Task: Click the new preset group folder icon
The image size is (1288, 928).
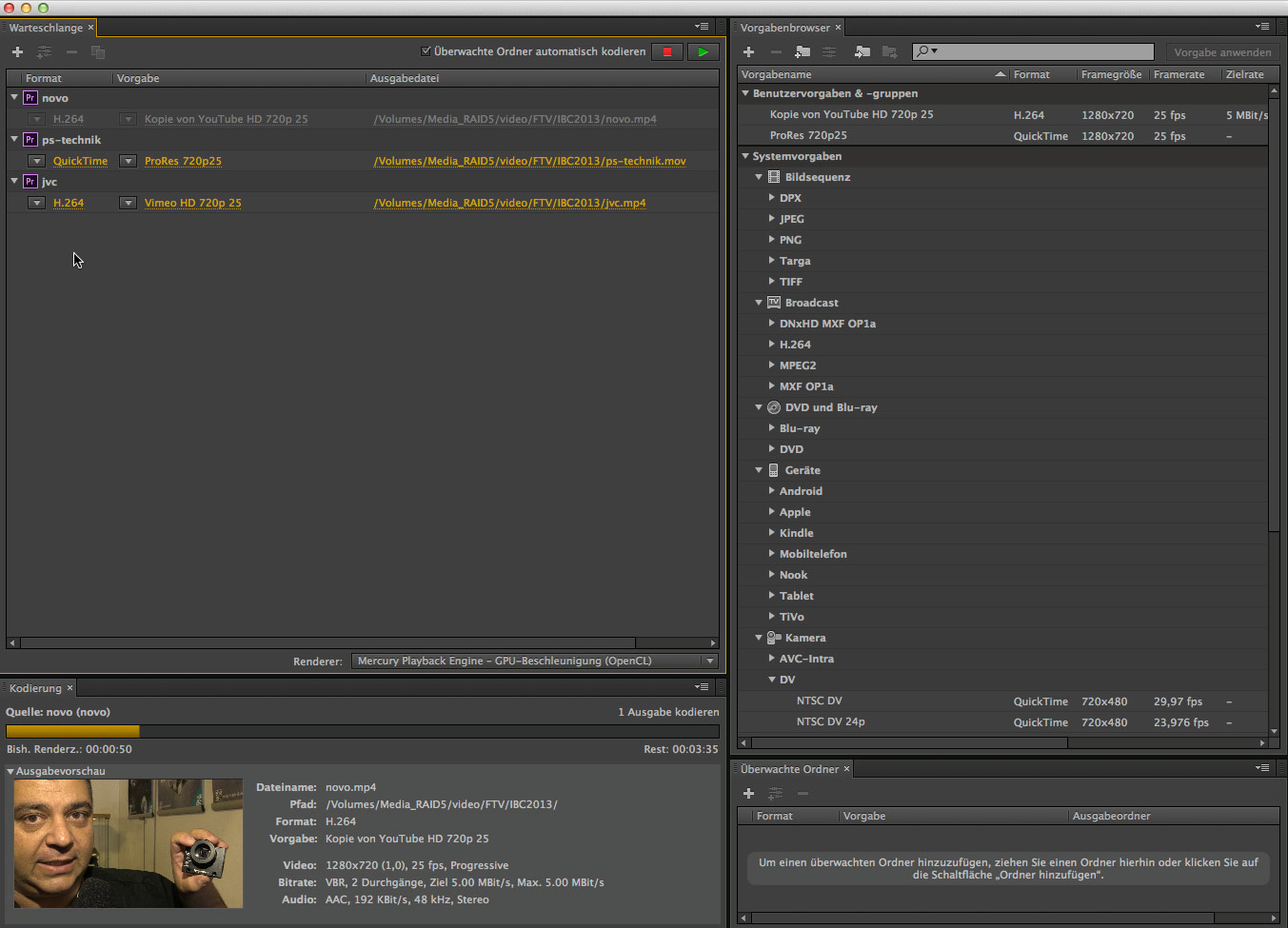Action: (803, 52)
